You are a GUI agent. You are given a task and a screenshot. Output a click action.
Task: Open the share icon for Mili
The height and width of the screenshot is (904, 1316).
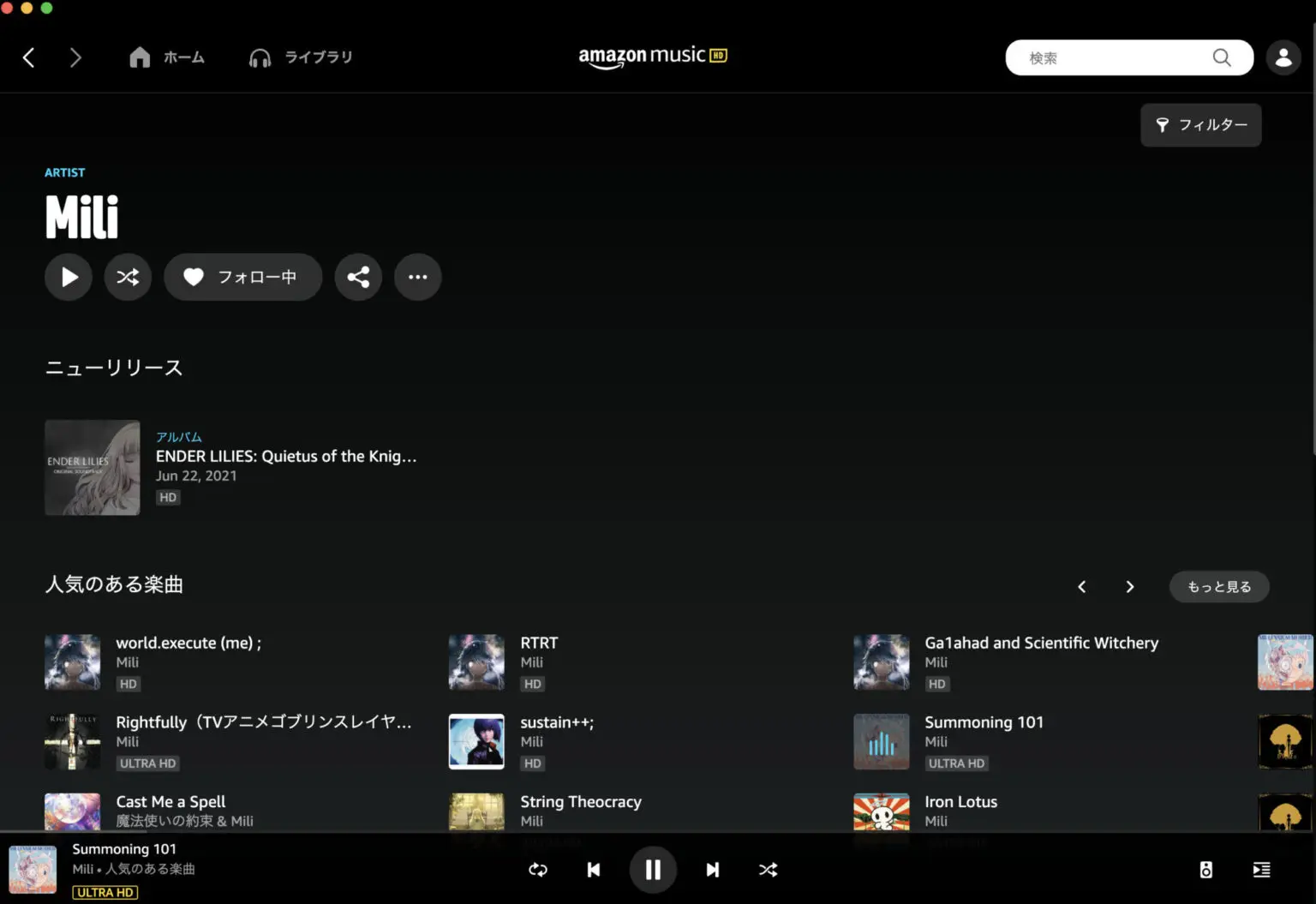pos(358,277)
